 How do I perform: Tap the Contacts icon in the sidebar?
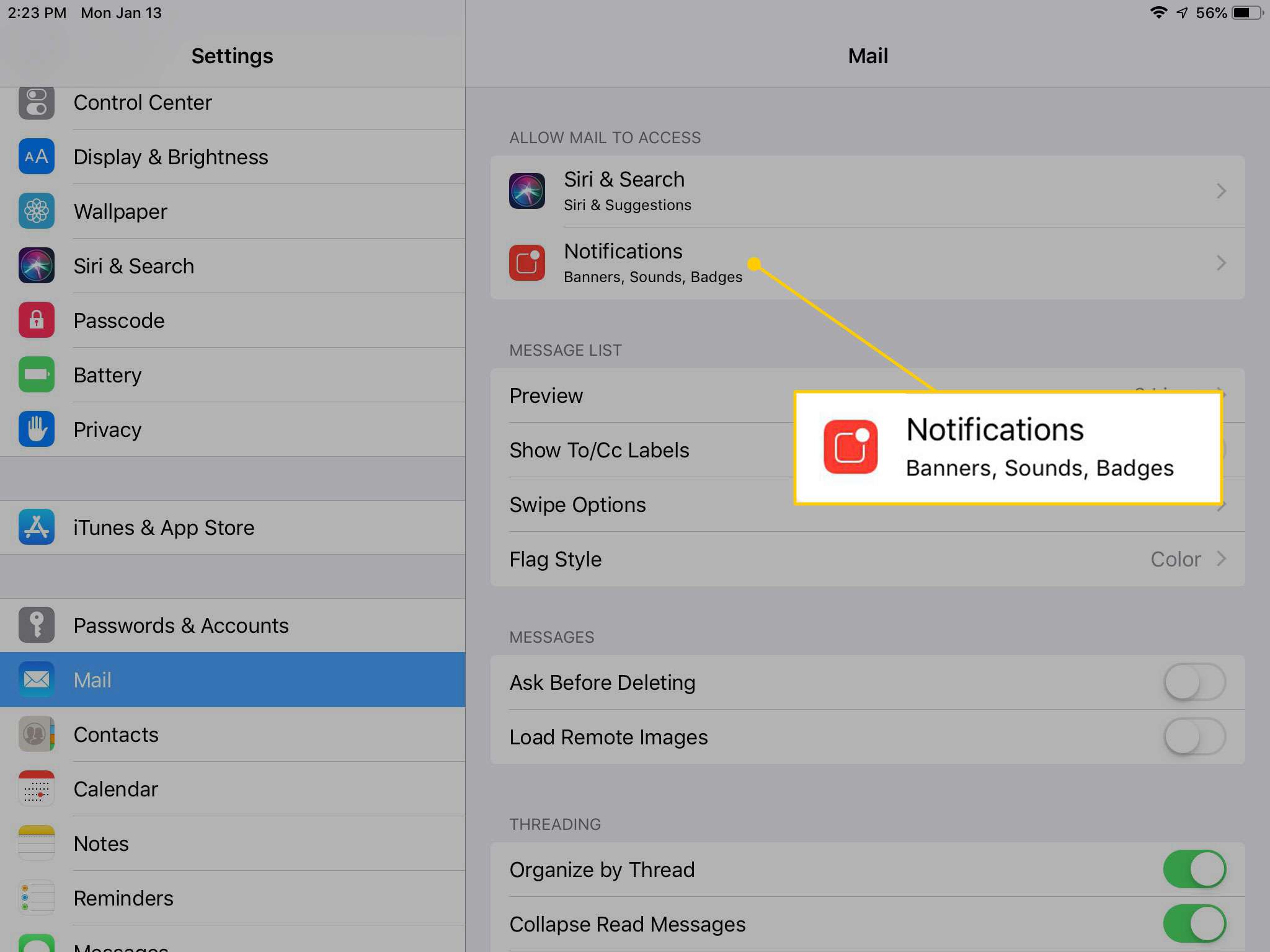36,734
